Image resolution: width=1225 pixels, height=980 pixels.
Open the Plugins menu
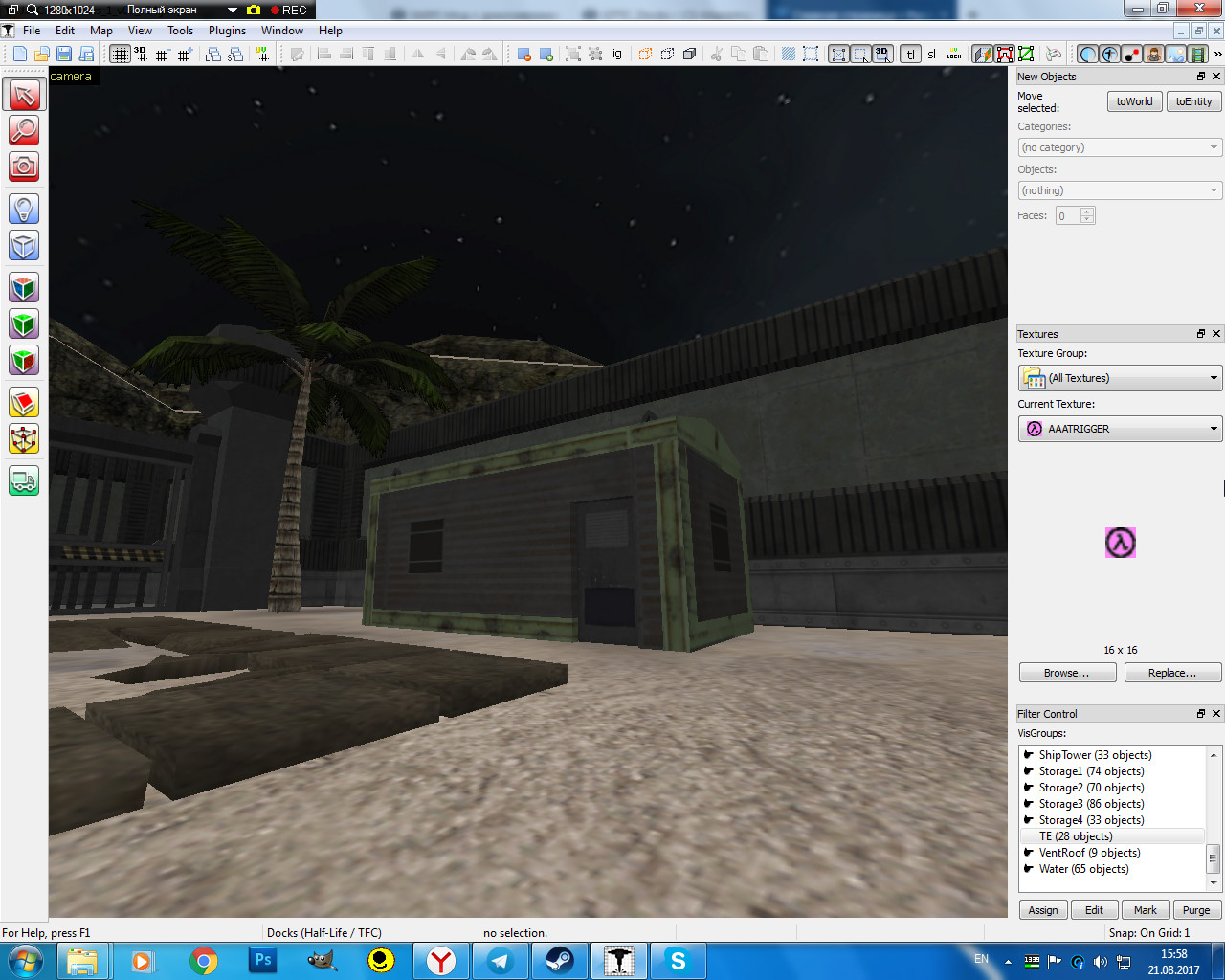click(227, 31)
